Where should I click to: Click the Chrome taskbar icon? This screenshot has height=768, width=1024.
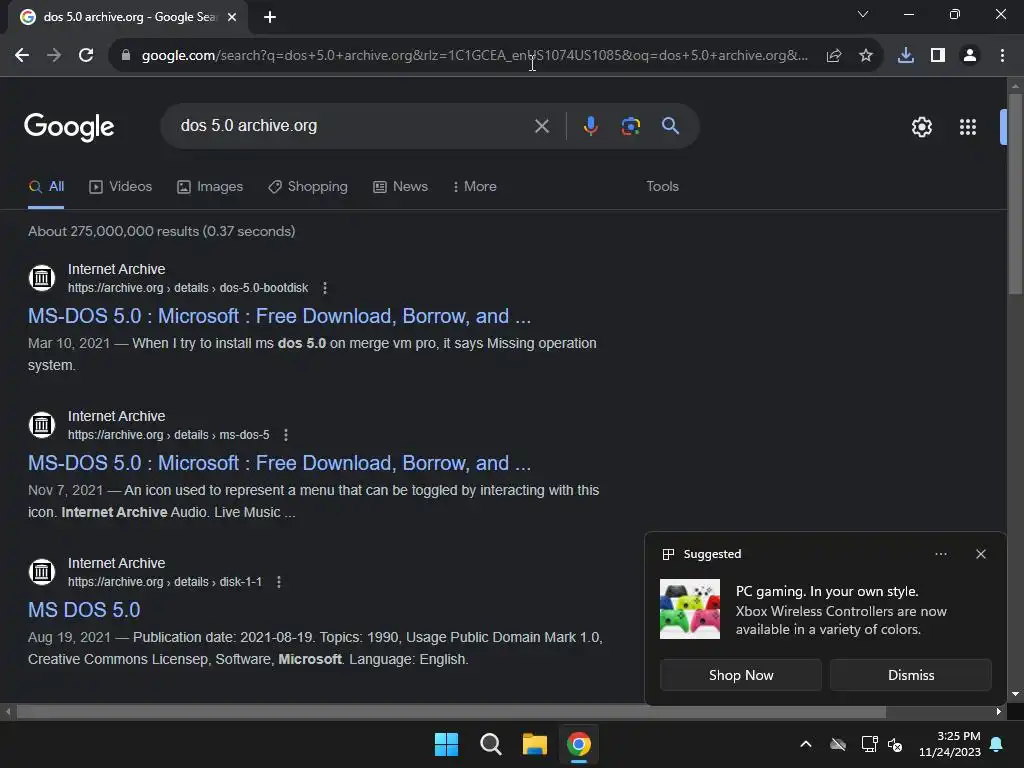coord(579,744)
